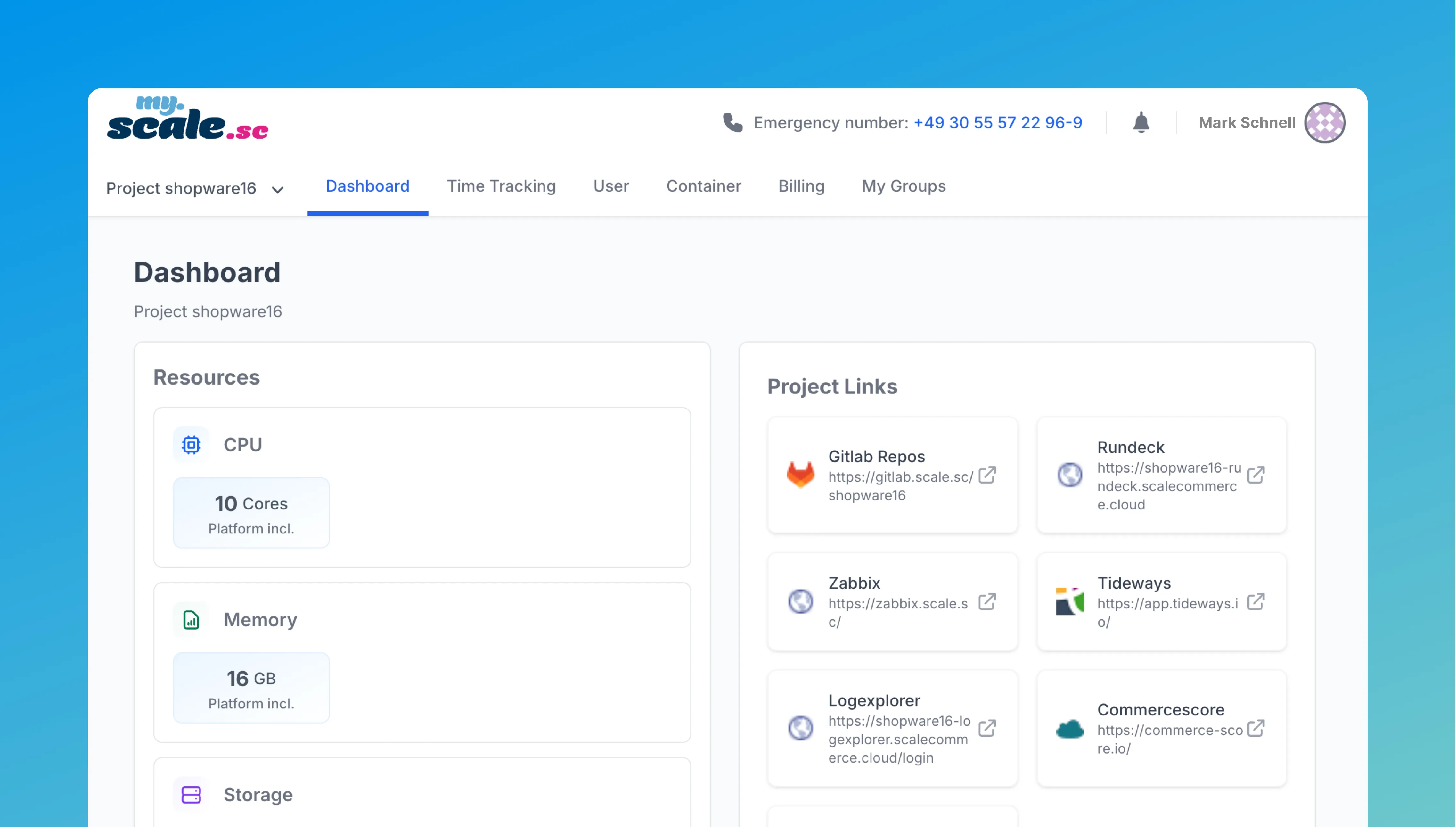Click the Storage icon

[x=191, y=795]
